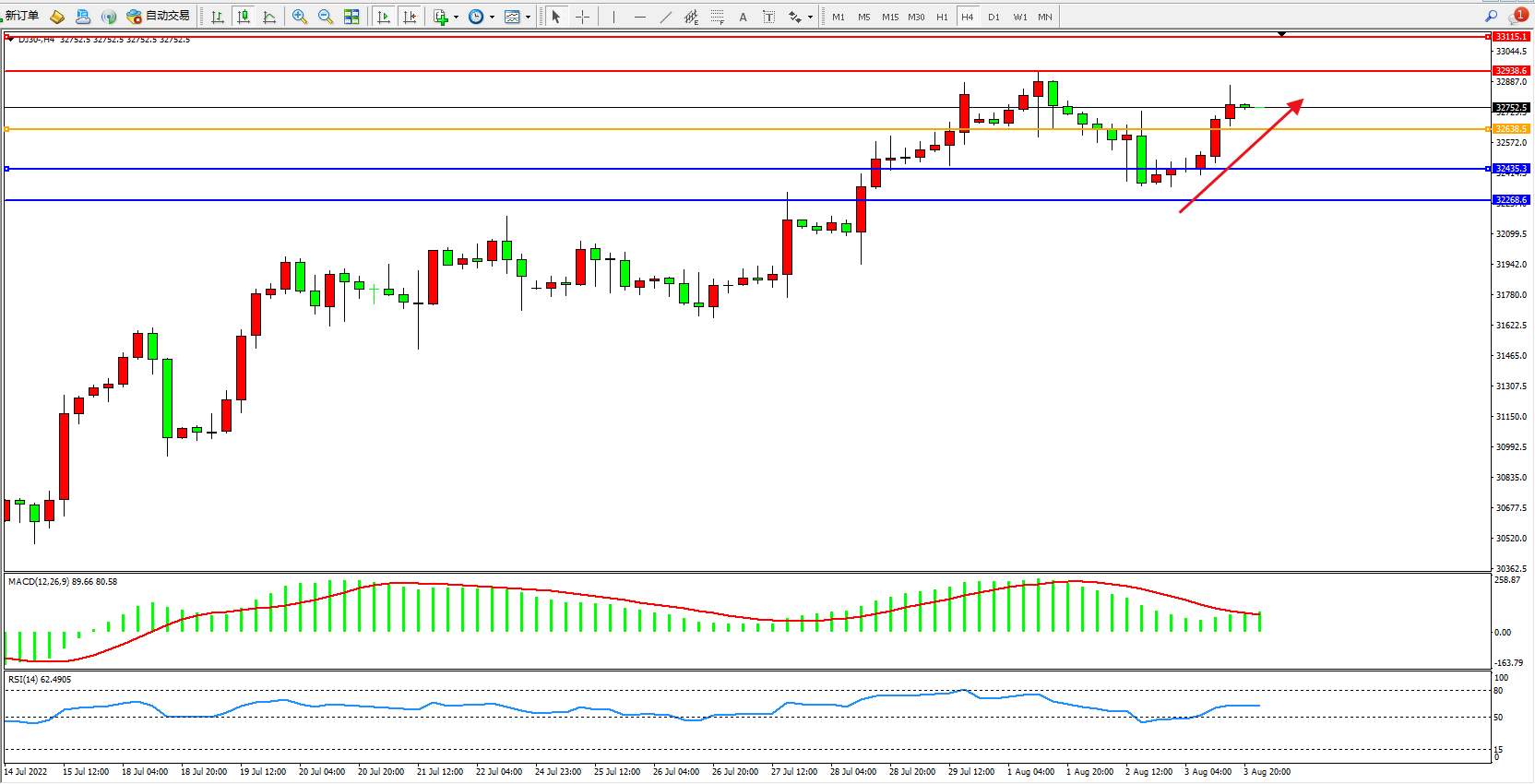Switch chart to bar chart mode
The width and height of the screenshot is (1535, 784).
pos(218,17)
